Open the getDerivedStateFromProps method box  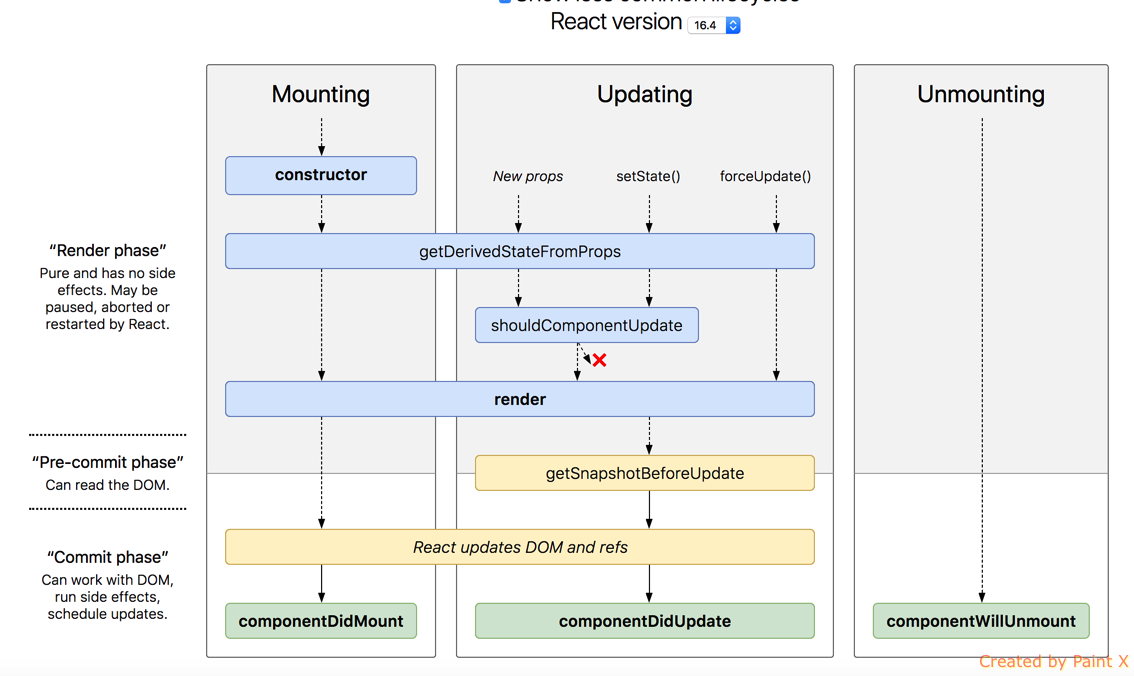520,252
